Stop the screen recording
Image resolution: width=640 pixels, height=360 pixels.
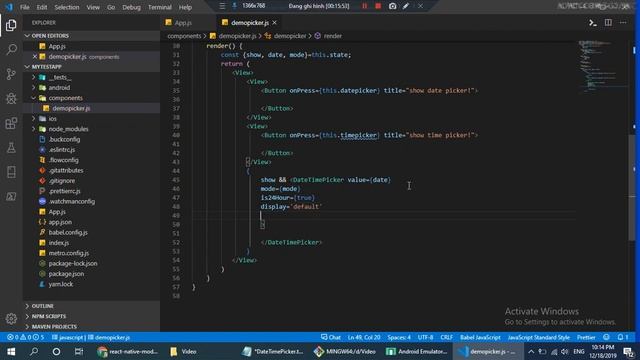pos(378,6)
